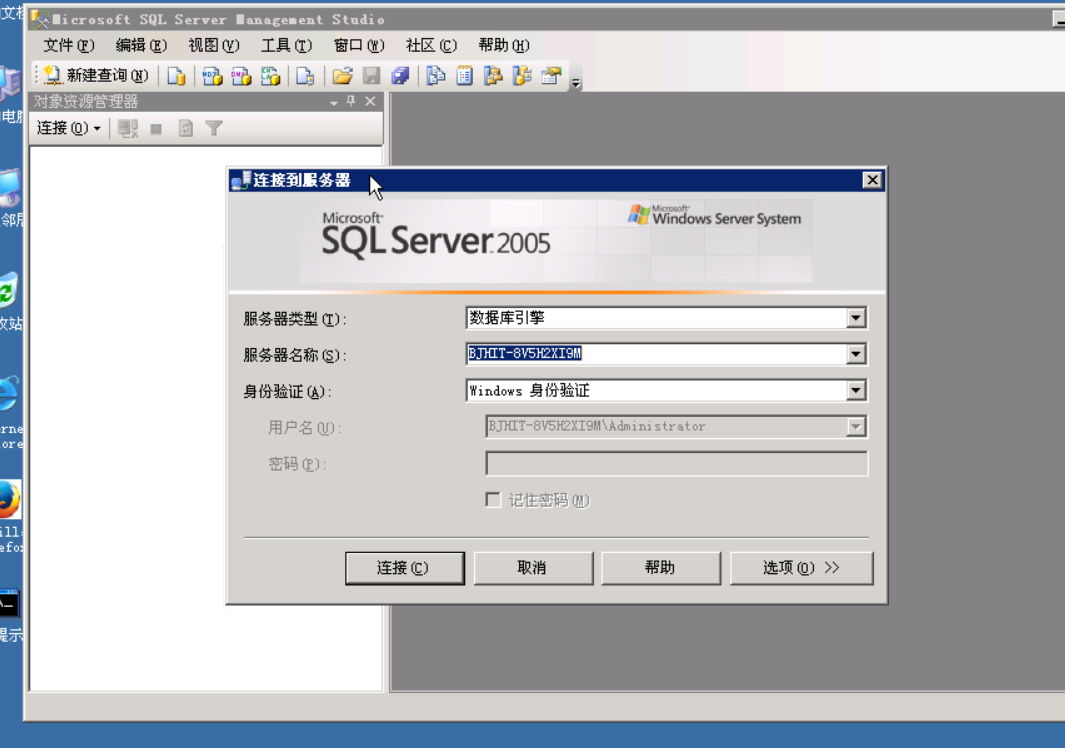
Task: Click the Connect to Server dialog title icon
Action: (241, 181)
